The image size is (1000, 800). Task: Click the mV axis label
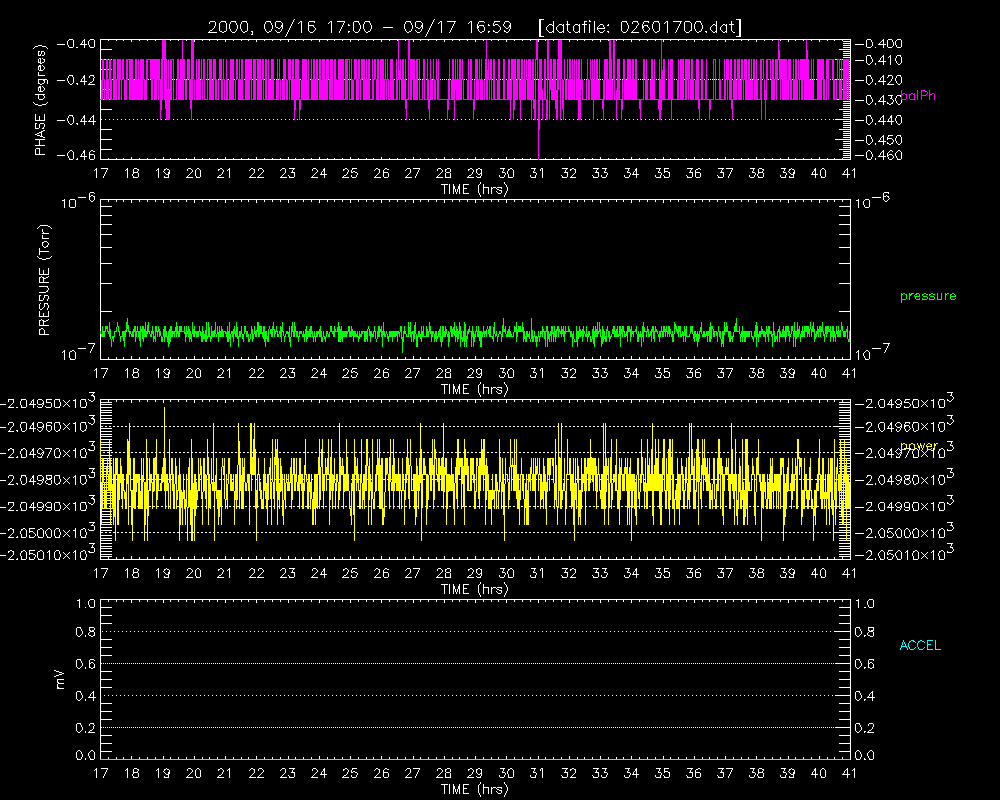pos(60,679)
